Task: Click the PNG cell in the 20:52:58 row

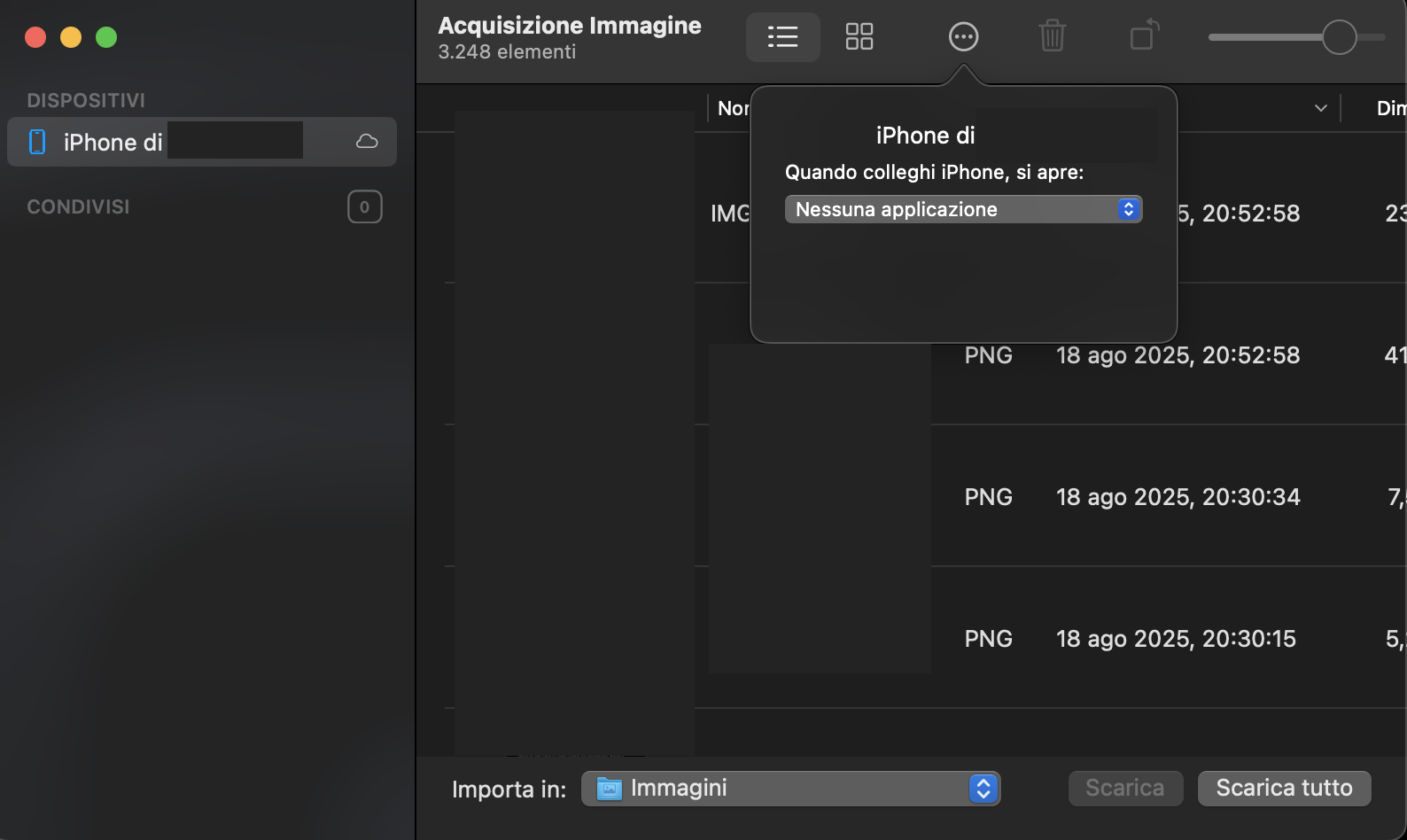Action: pos(988,355)
